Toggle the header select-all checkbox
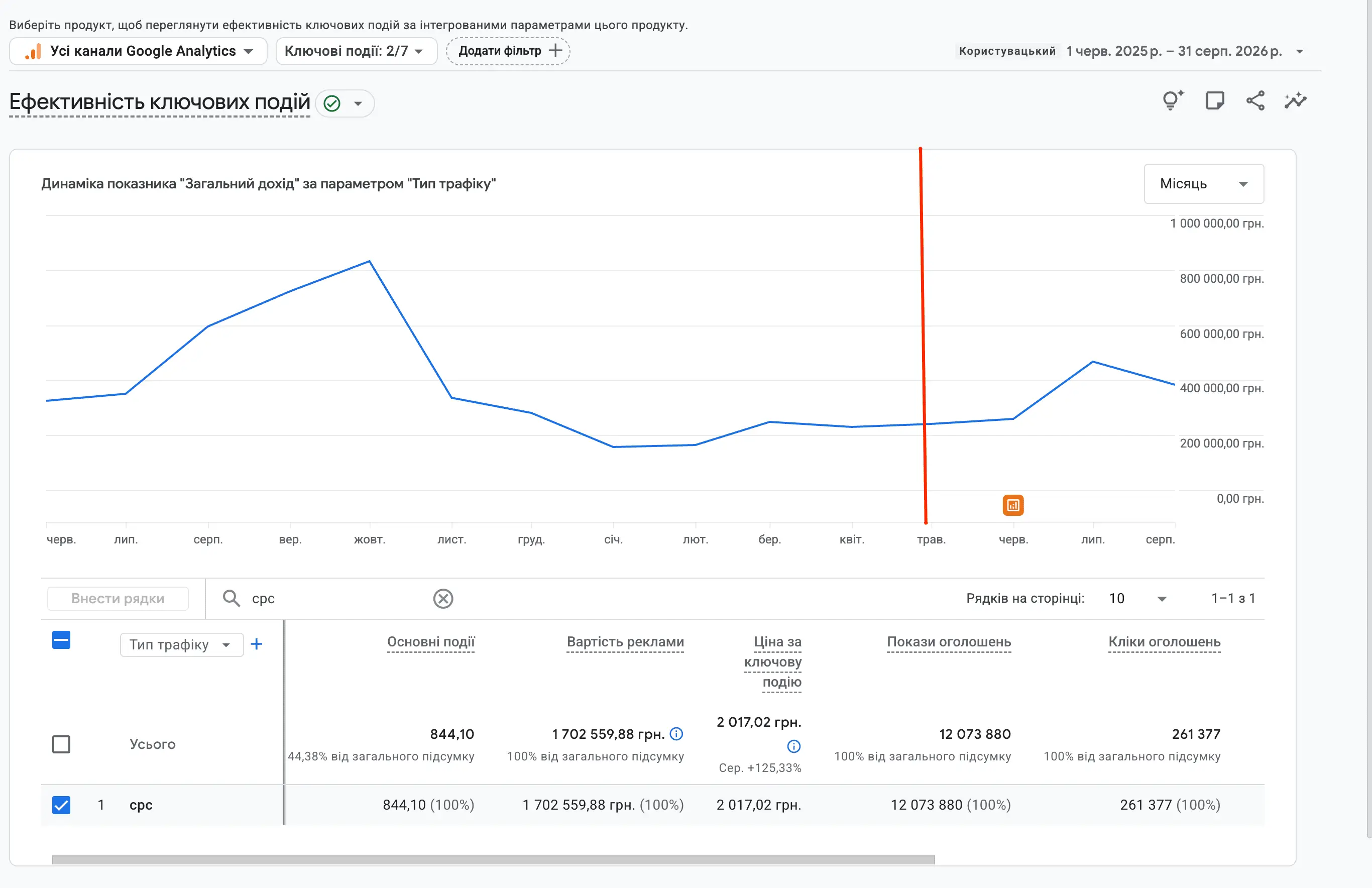Viewport: 1372px width, 888px height. pos(61,640)
